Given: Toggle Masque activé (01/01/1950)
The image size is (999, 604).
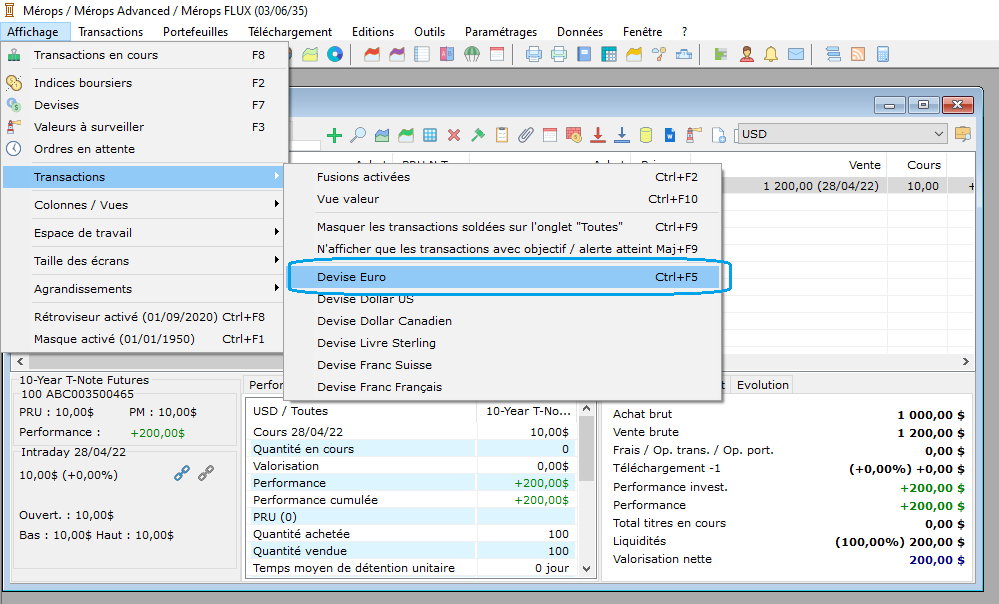Looking at the screenshot, I should coord(143,339).
